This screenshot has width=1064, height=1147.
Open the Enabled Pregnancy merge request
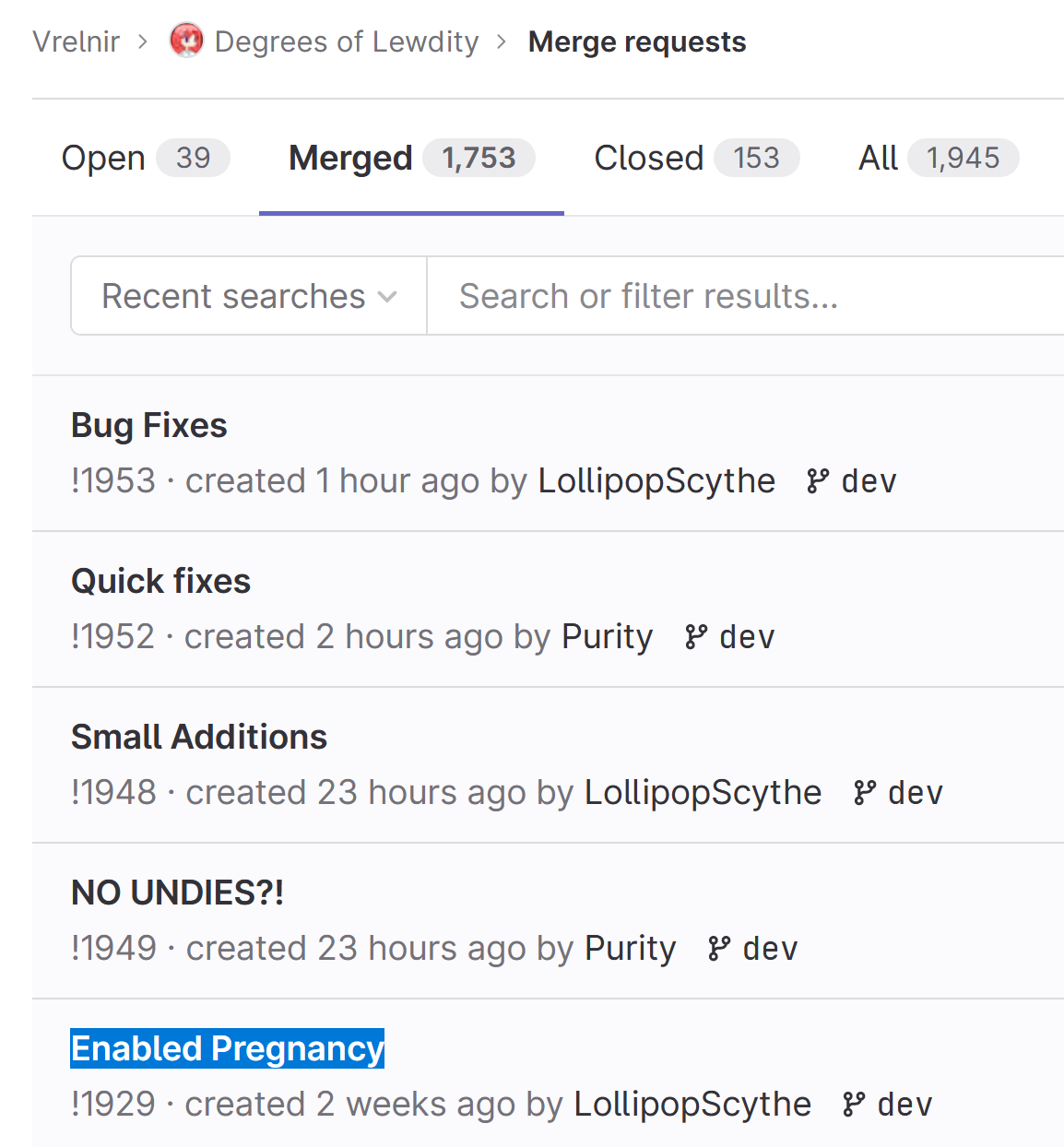pos(228,1048)
